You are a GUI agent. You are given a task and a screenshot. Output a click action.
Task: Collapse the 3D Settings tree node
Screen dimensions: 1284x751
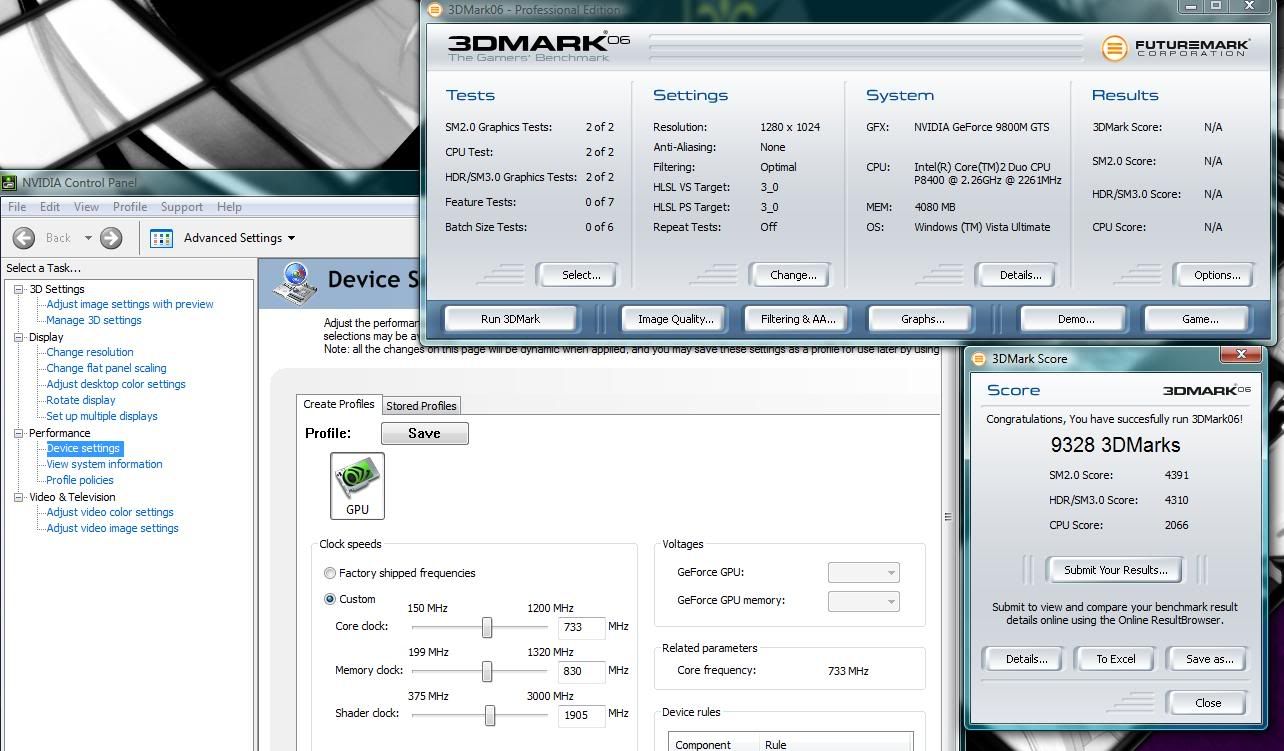(19, 289)
